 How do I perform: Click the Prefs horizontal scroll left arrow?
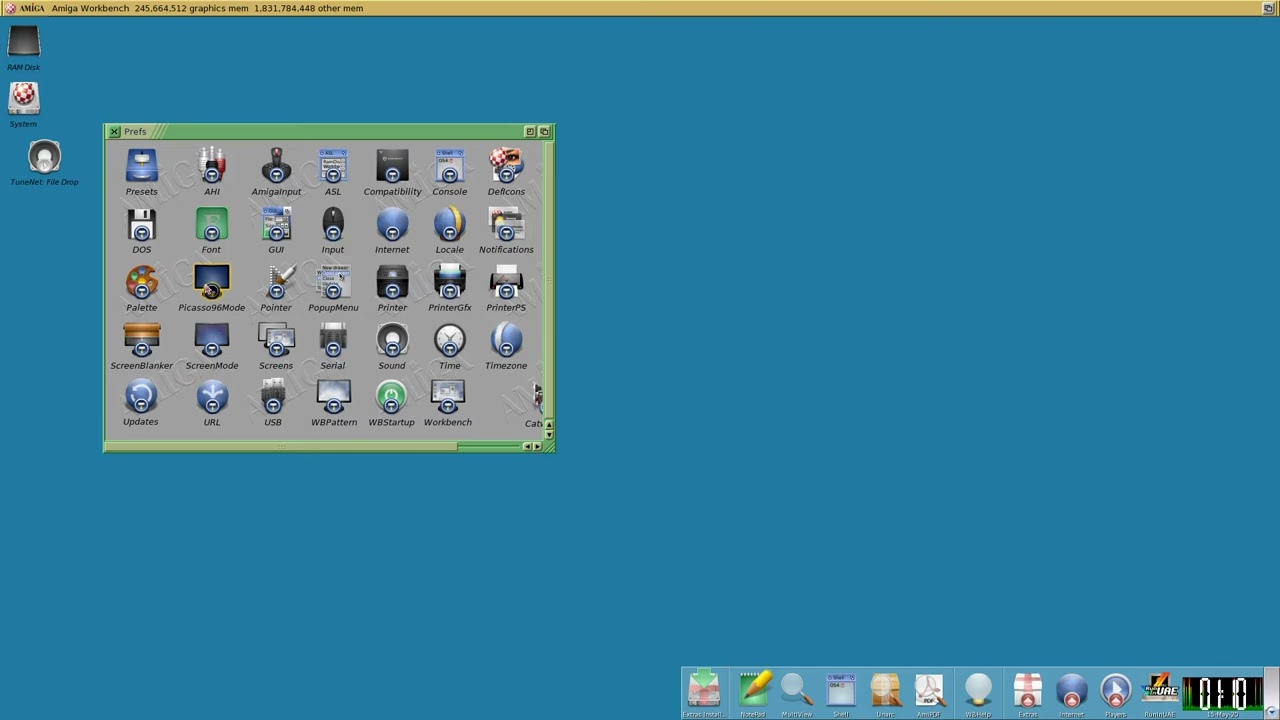(x=527, y=447)
